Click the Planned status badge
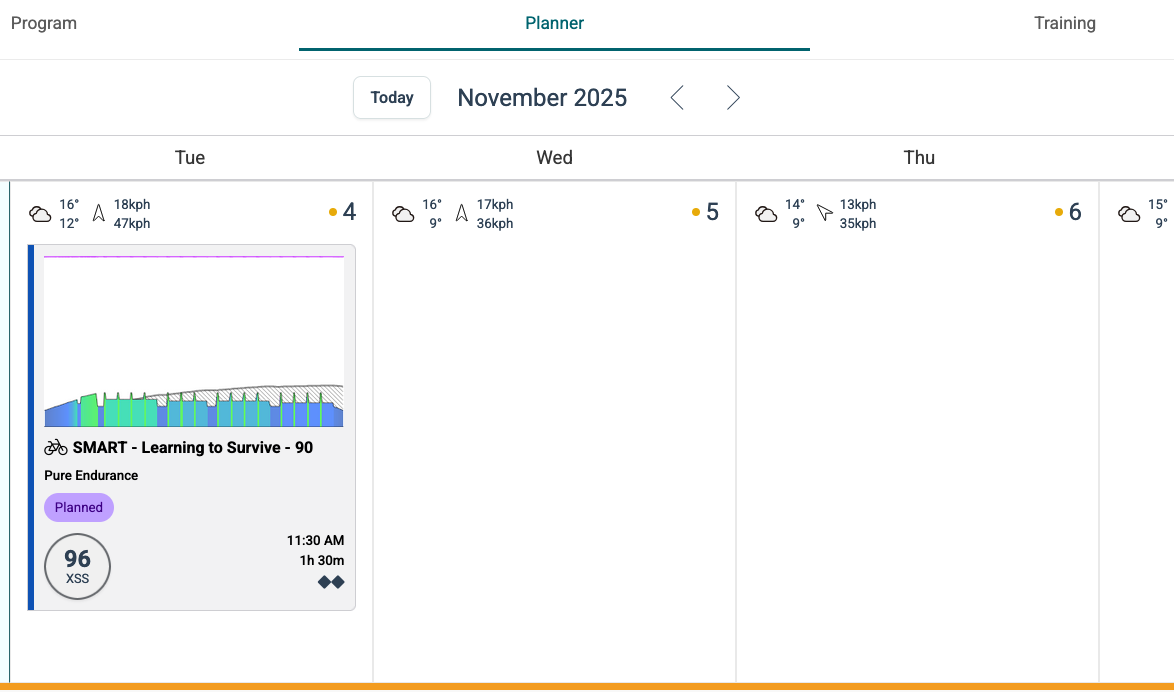This screenshot has width=1174, height=692. (79, 508)
